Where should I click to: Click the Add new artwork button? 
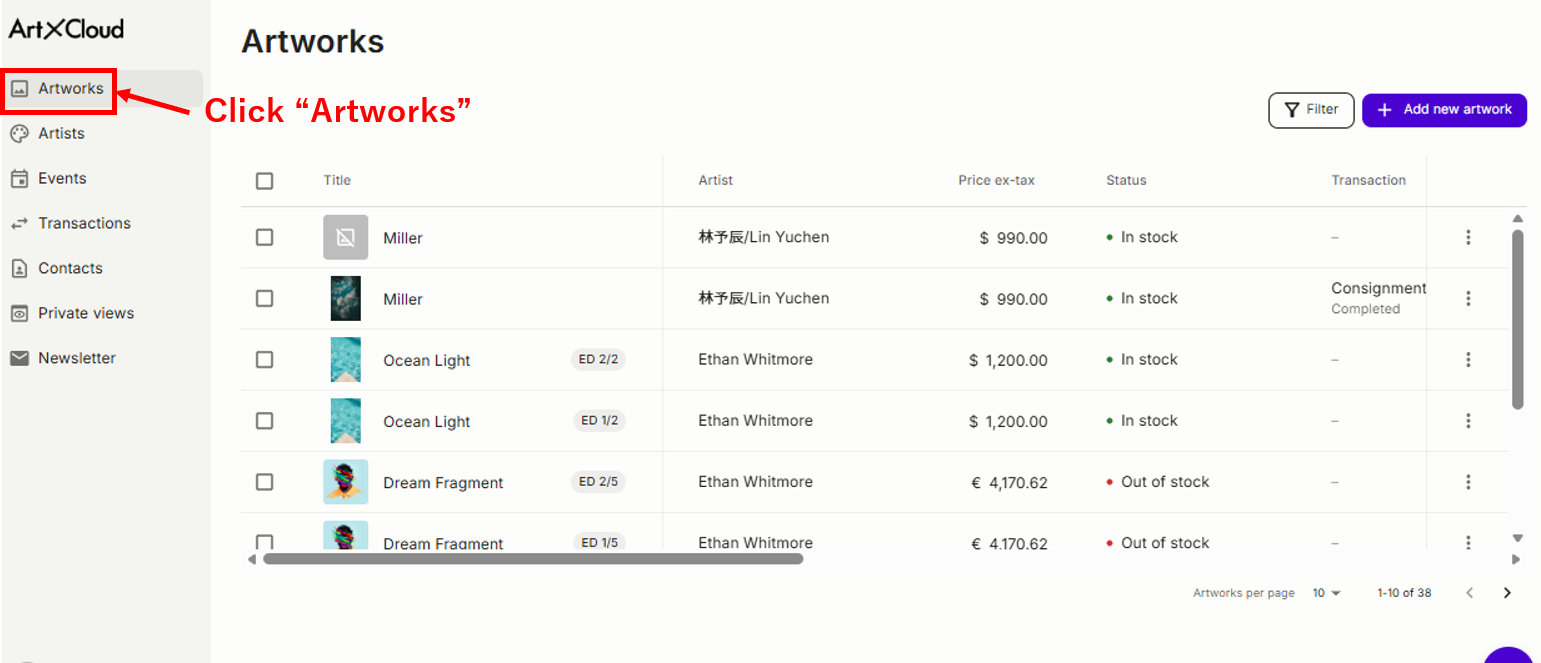click(x=1444, y=110)
